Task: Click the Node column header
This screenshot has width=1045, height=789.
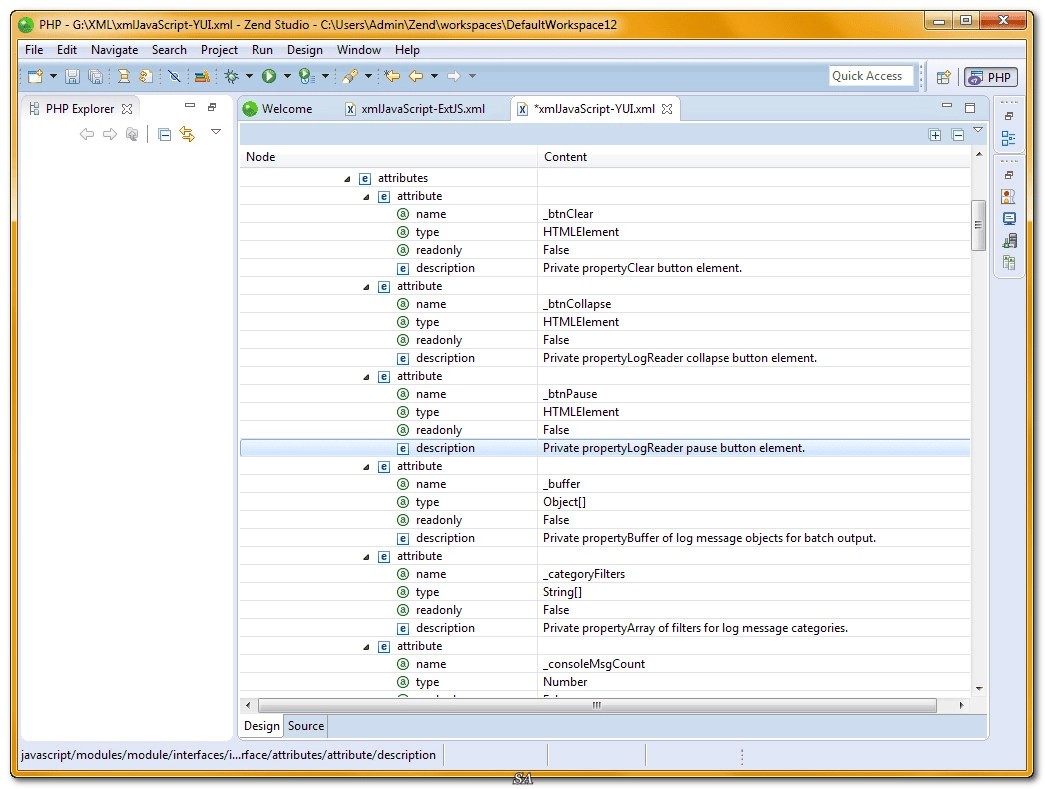Action: coord(389,157)
